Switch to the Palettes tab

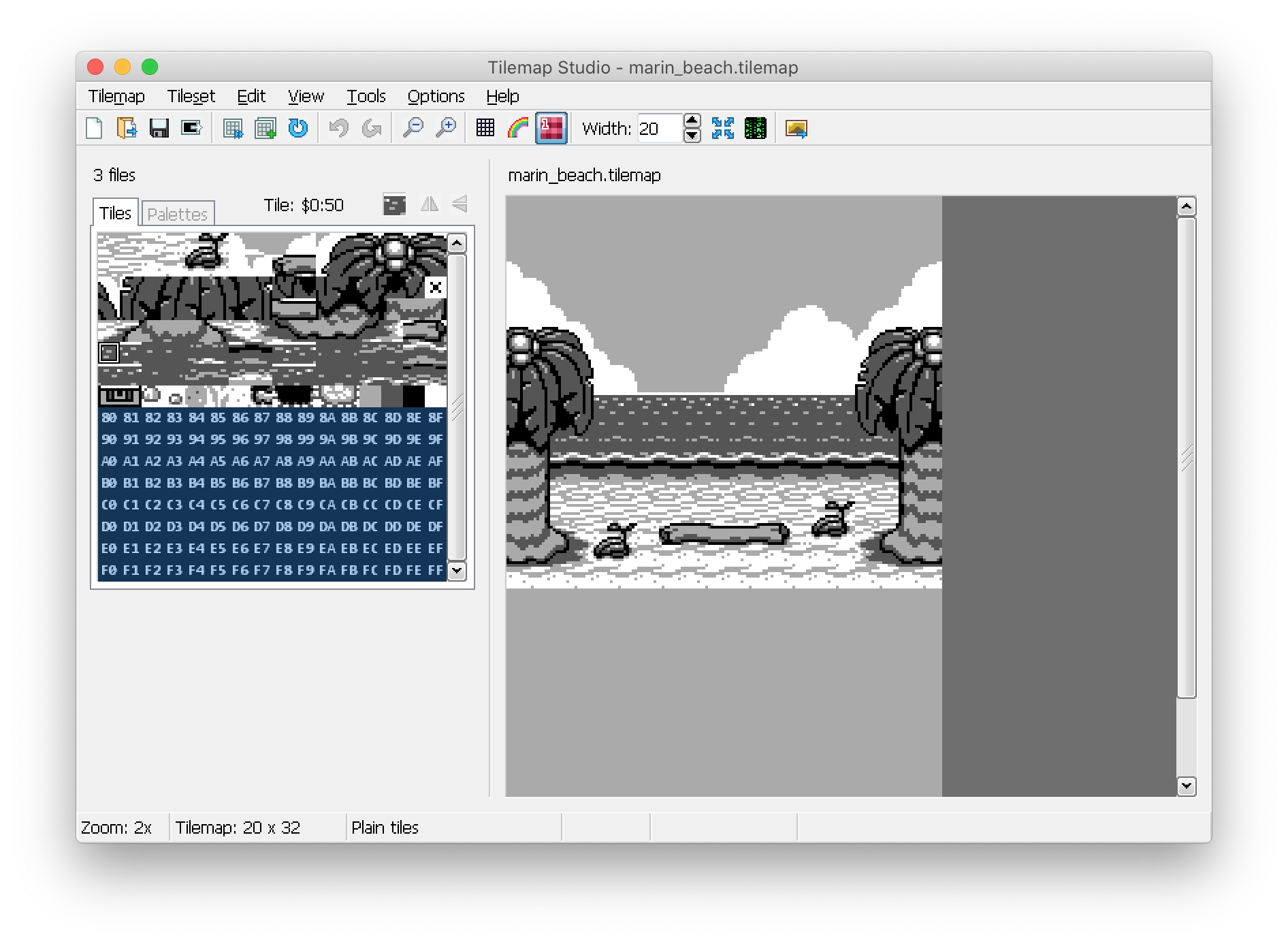coord(177,214)
